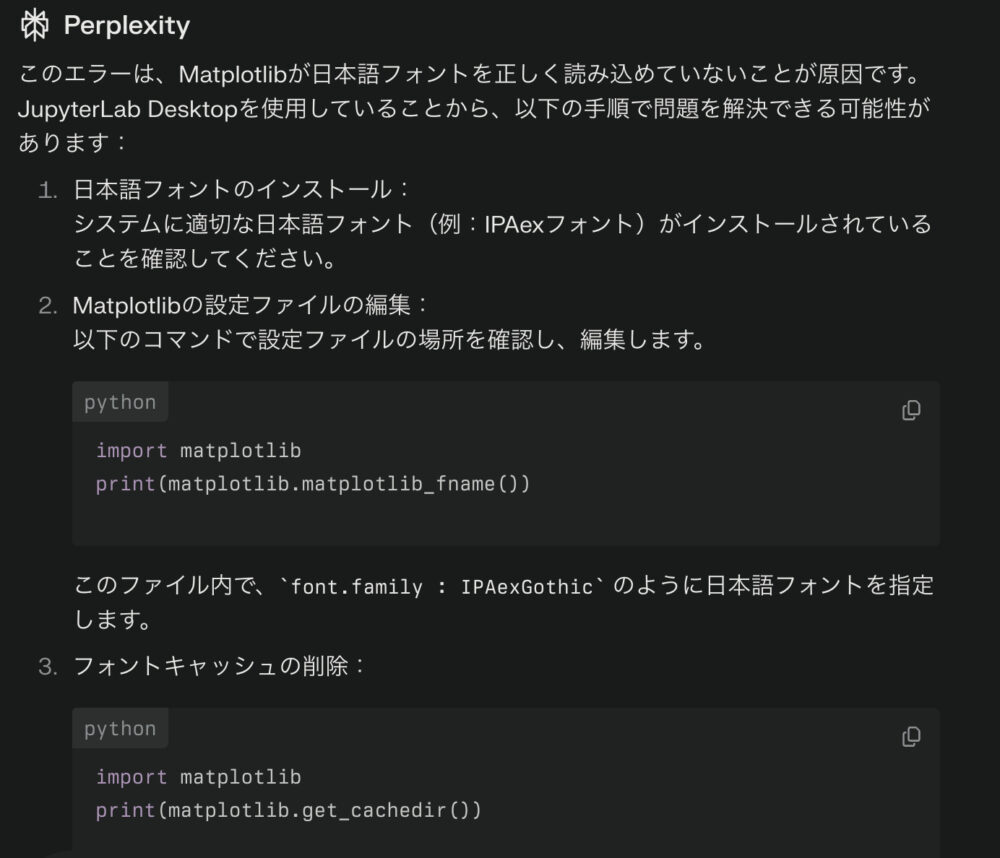Click the python label above get_cachedir code

[x=120, y=729]
